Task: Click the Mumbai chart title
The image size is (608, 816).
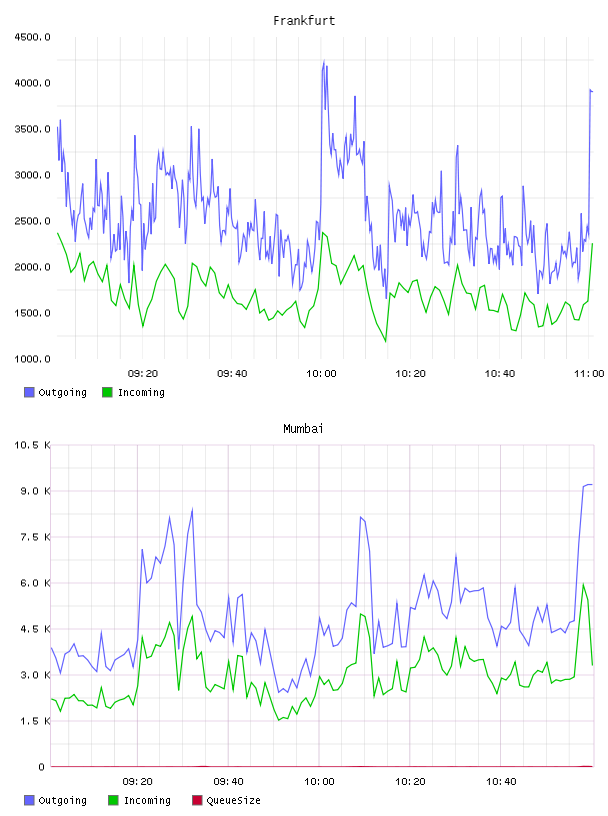Action: 303,429
